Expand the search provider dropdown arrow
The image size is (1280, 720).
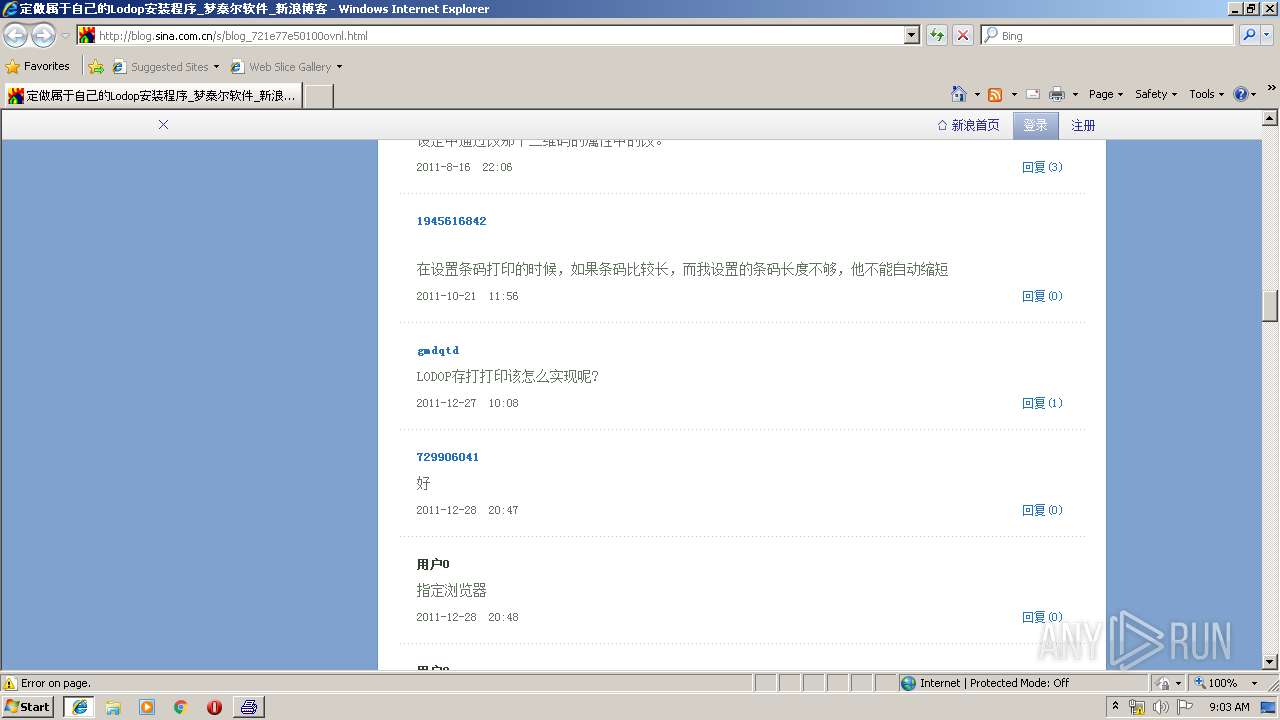(x=1267, y=35)
